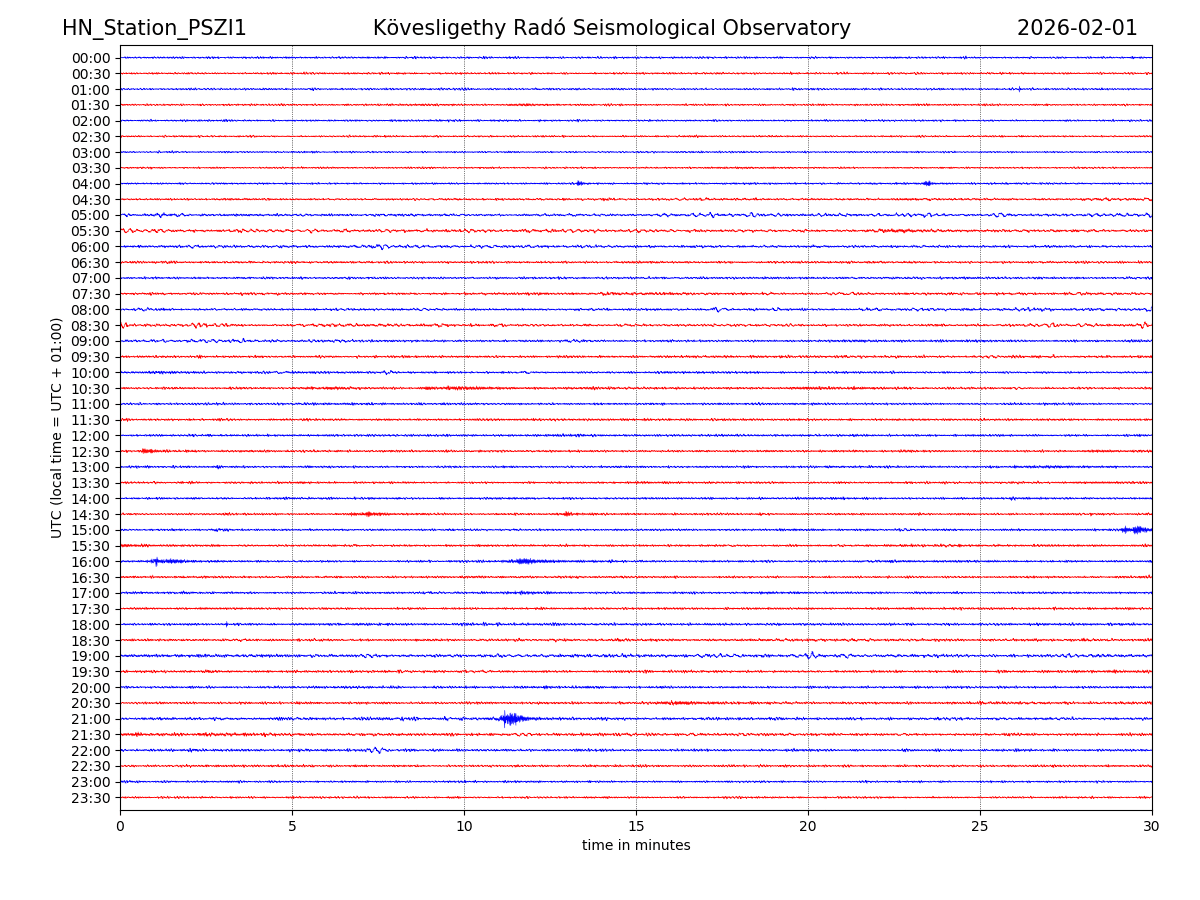Click the UTC local time y-axis label
This screenshot has width=1200, height=900.
click(57, 427)
